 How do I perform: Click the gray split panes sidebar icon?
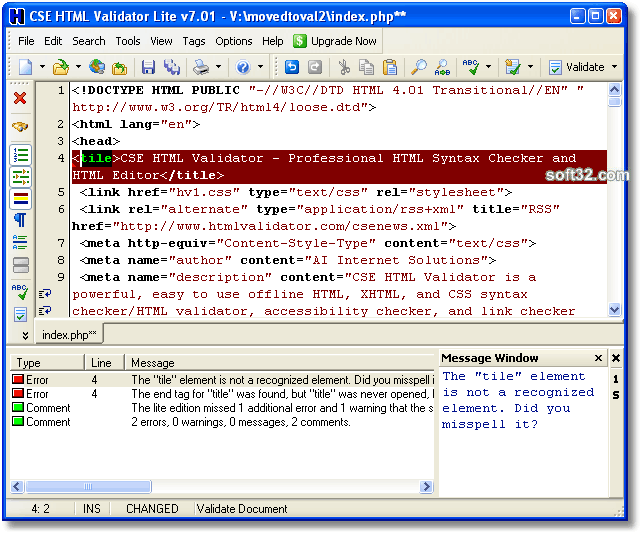click(20, 265)
